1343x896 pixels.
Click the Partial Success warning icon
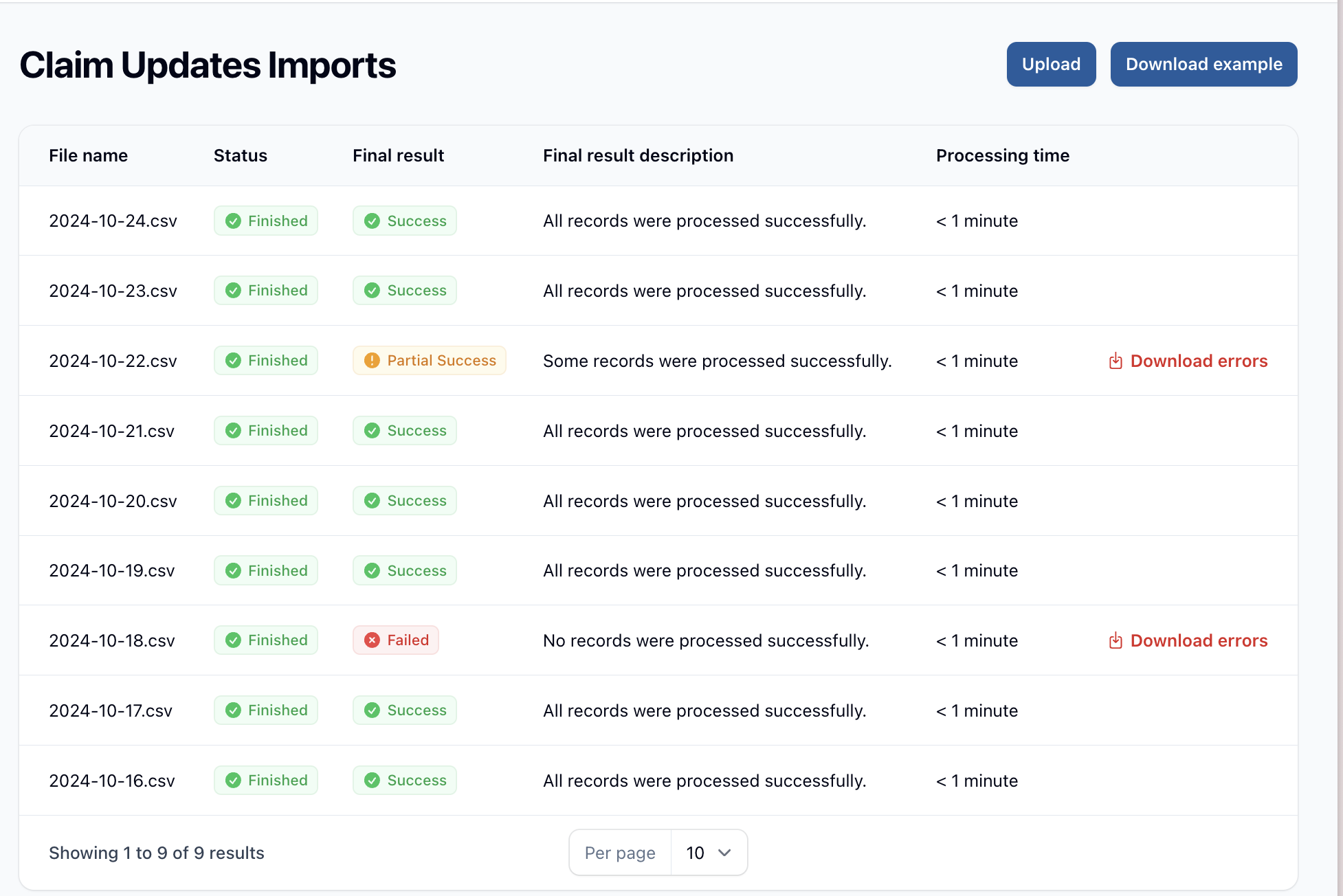point(372,361)
